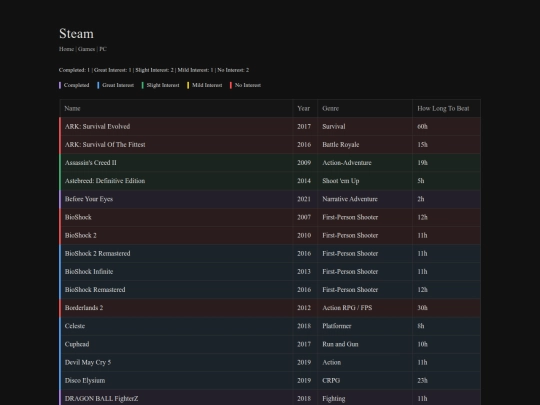540x405 pixels.
Task: Select the No Interest legend entry
Action: (x=245, y=85)
